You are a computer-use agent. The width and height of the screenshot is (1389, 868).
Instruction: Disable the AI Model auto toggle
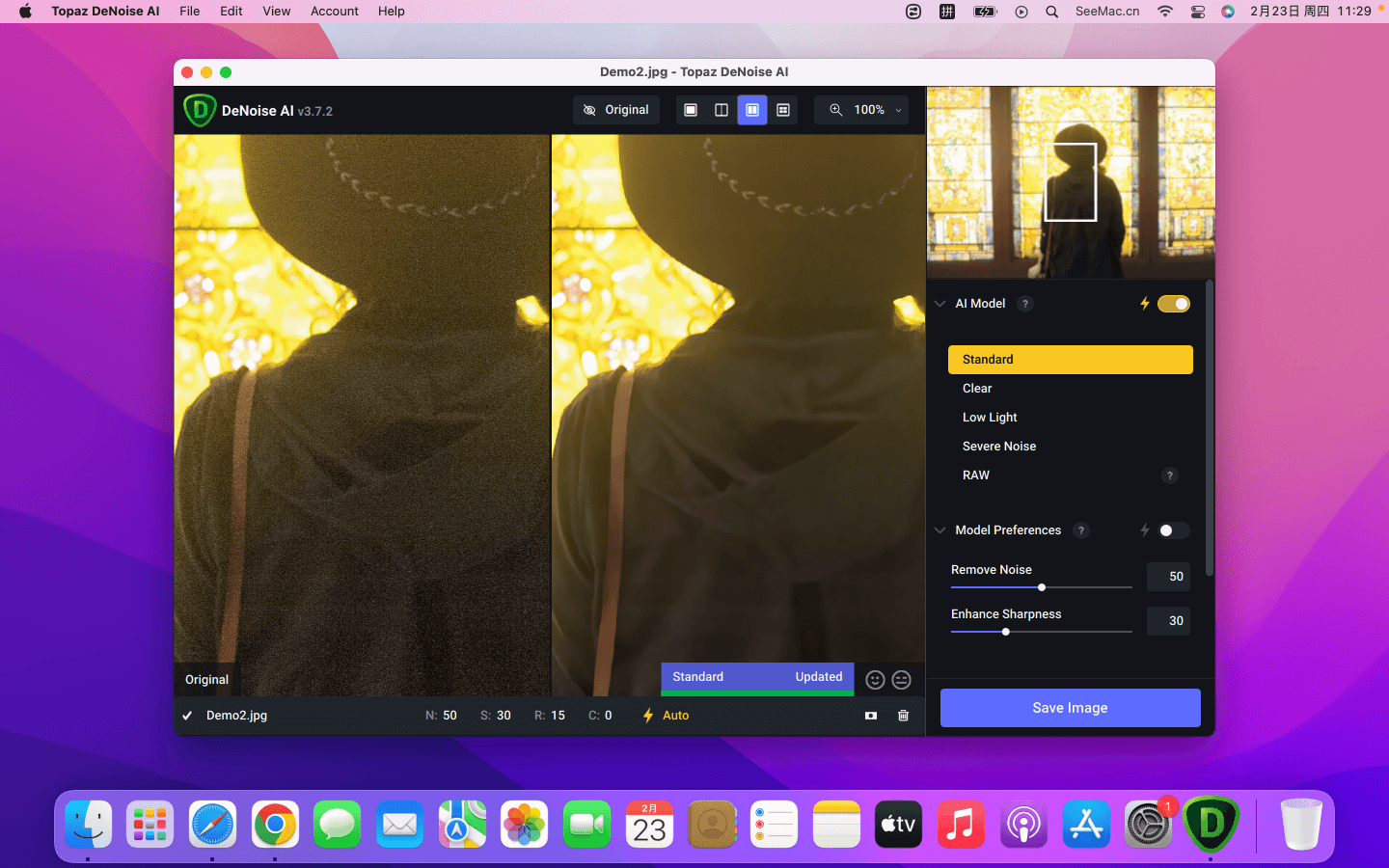(x=1174, y=304)
